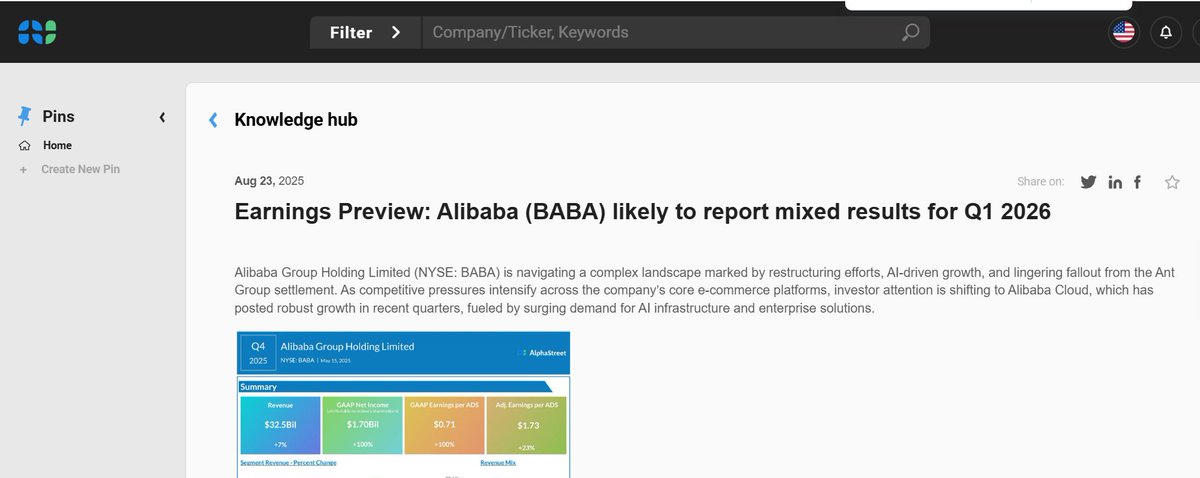Image resolution: width=1200 pixels, height=478 pixels.
Task: Go back using the Knowledge hub arrow
Action: (x=213, y=120)
